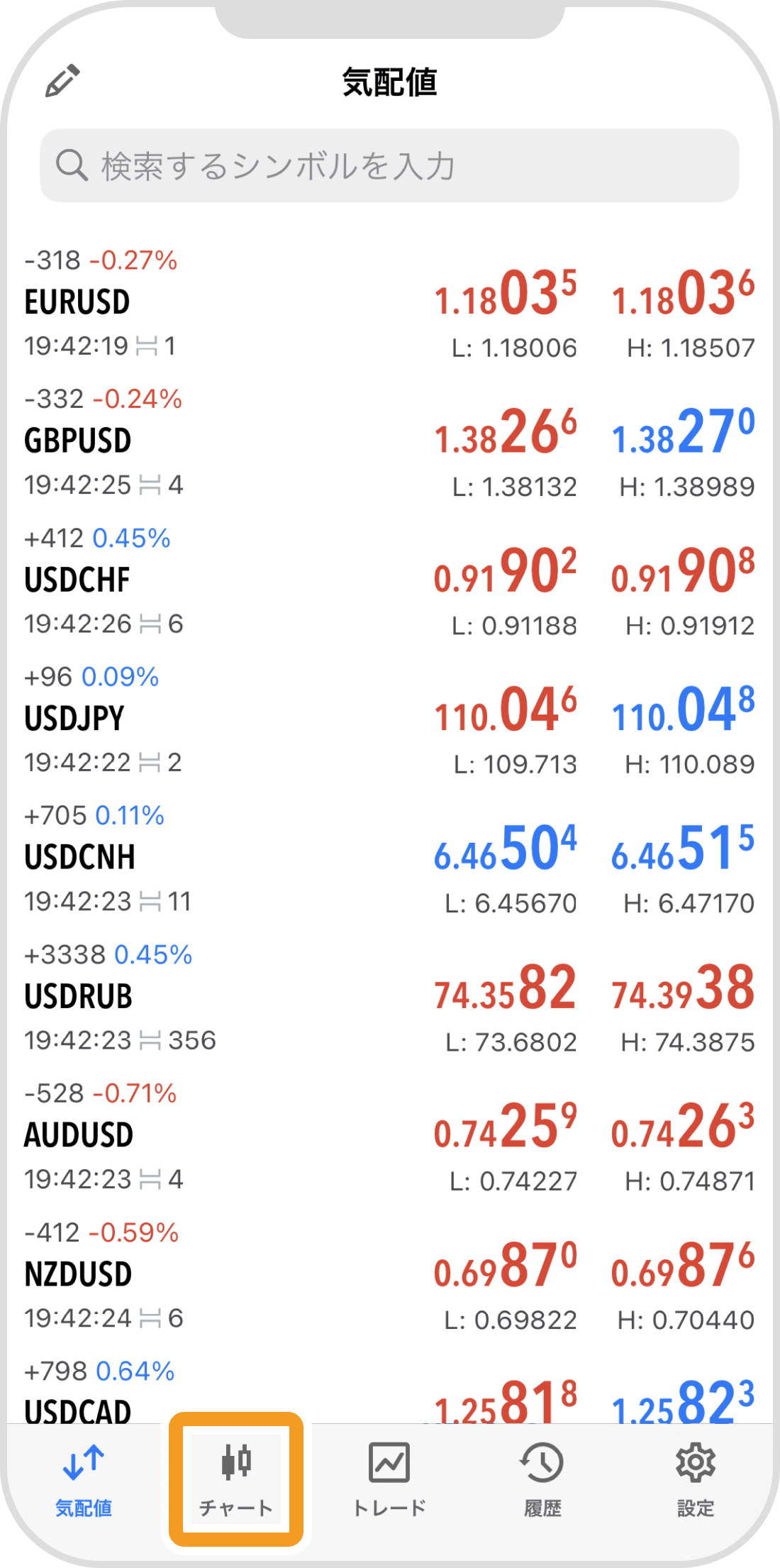Open the チャート candlestick tab icon
The width and height of the screenshot is (780, 1568).
[236, 1463]
